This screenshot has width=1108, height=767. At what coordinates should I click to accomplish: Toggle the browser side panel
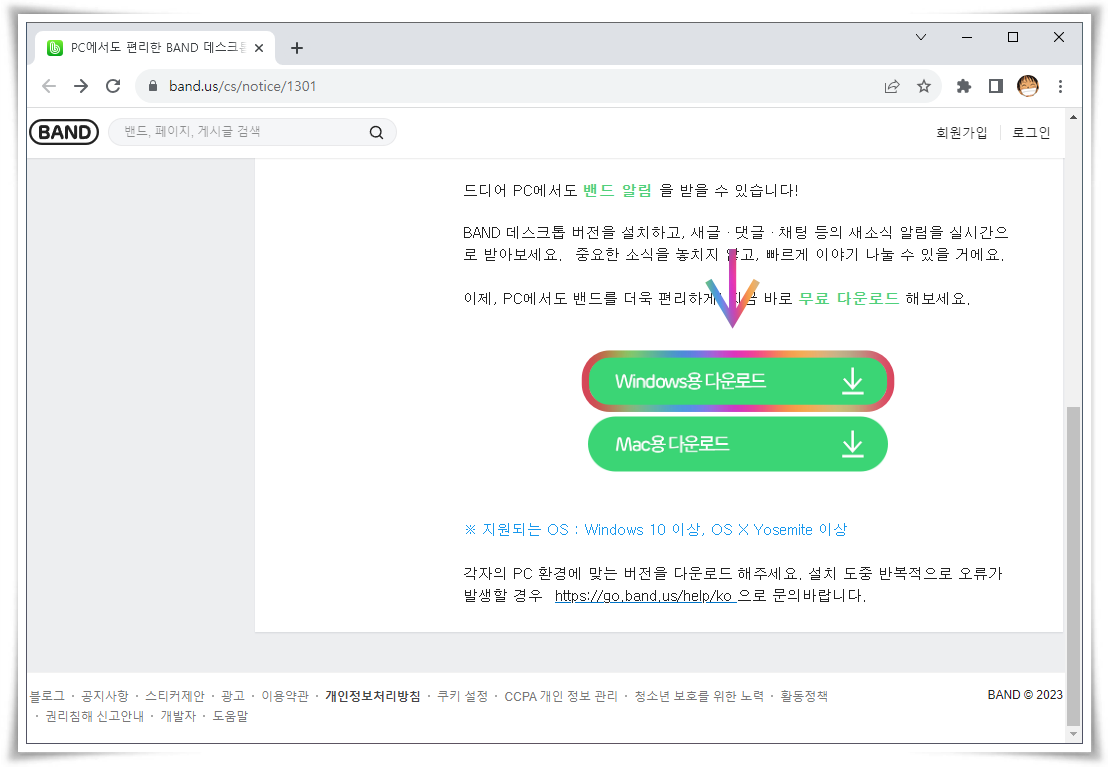point(996,86)
